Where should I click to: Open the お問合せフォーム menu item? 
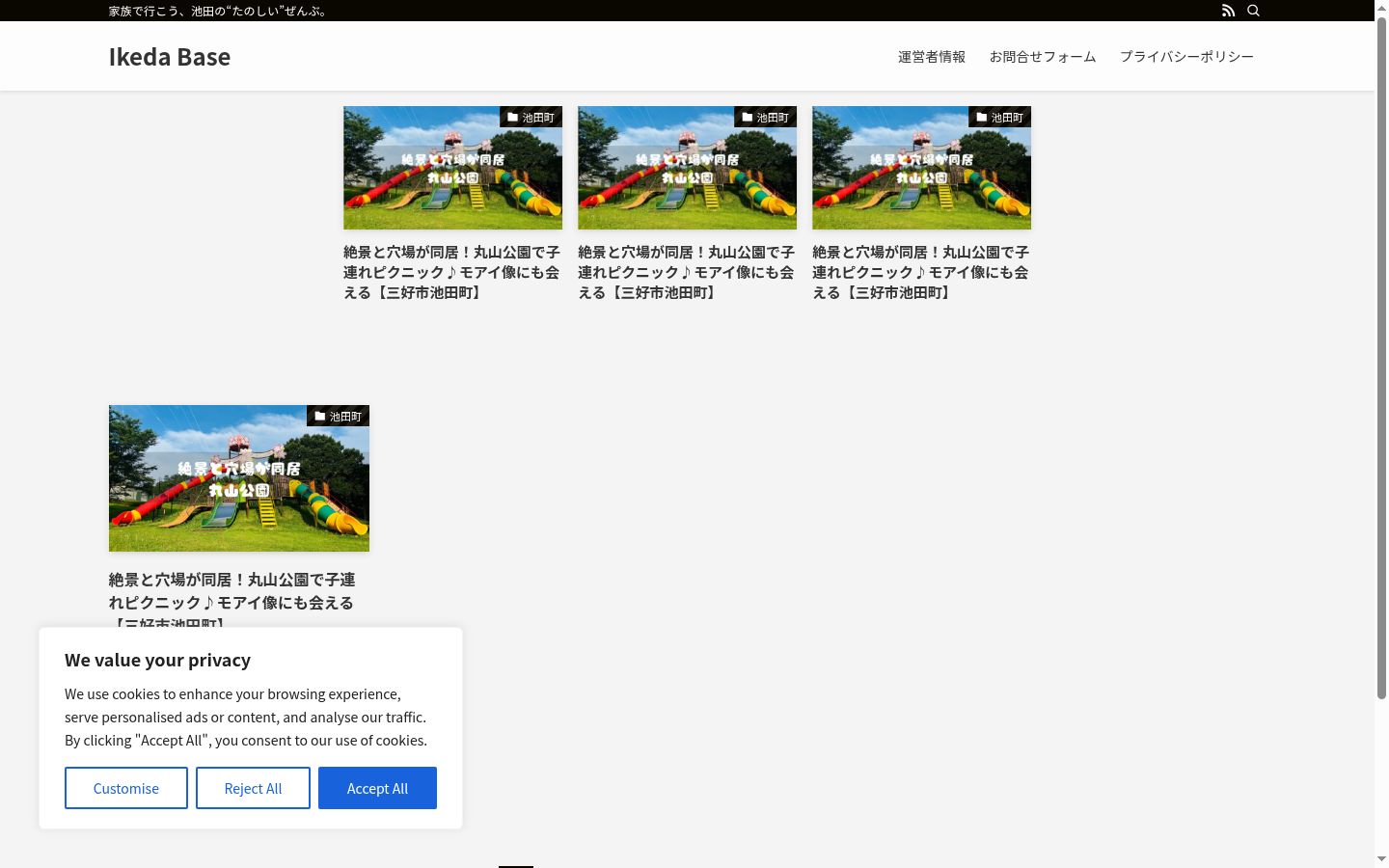pos(1043,57)
